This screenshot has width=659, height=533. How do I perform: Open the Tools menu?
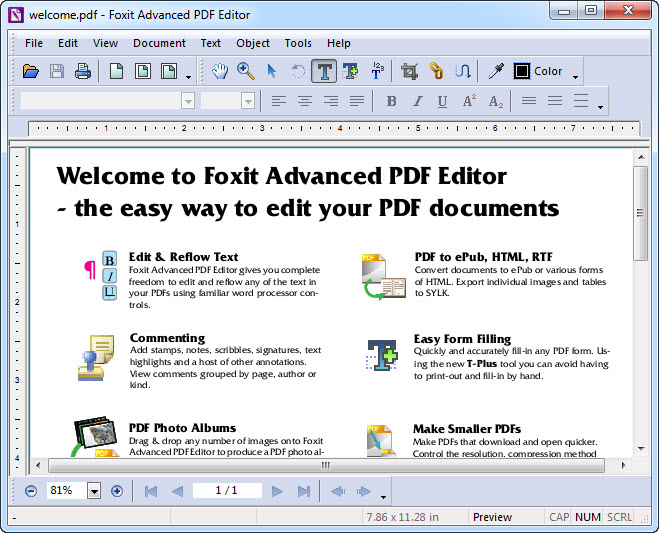(298, 43)
